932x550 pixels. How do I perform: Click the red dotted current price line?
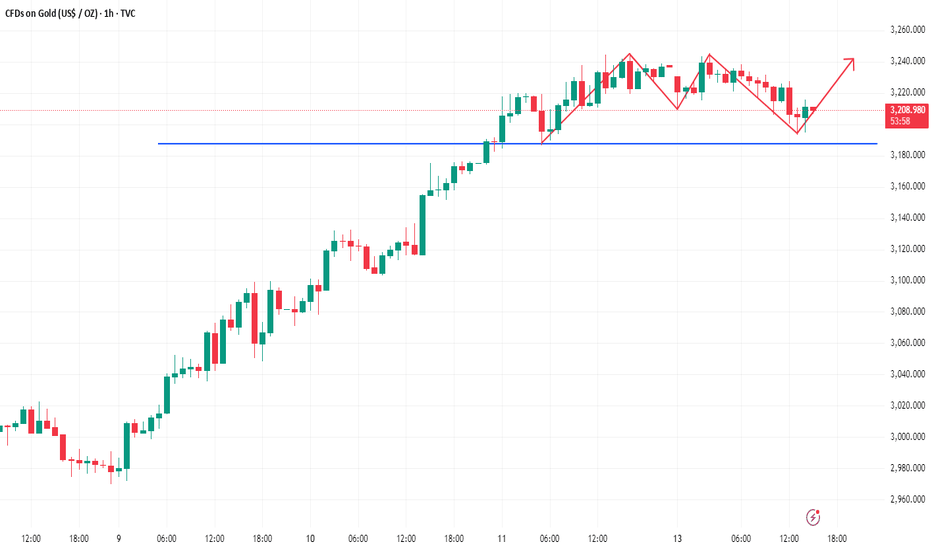pos(440,110)
